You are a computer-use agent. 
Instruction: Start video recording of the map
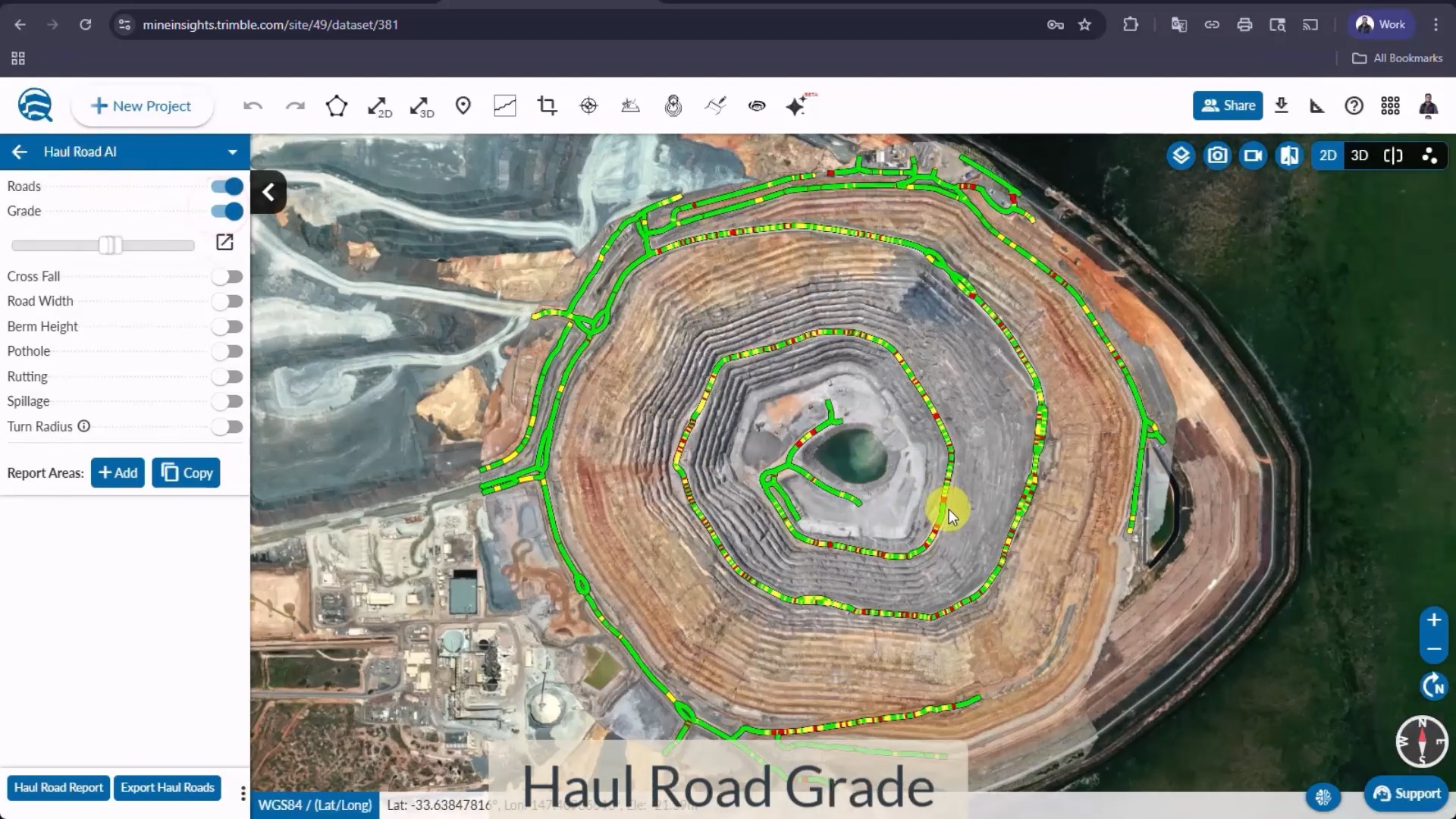[x=1253, y=155]
